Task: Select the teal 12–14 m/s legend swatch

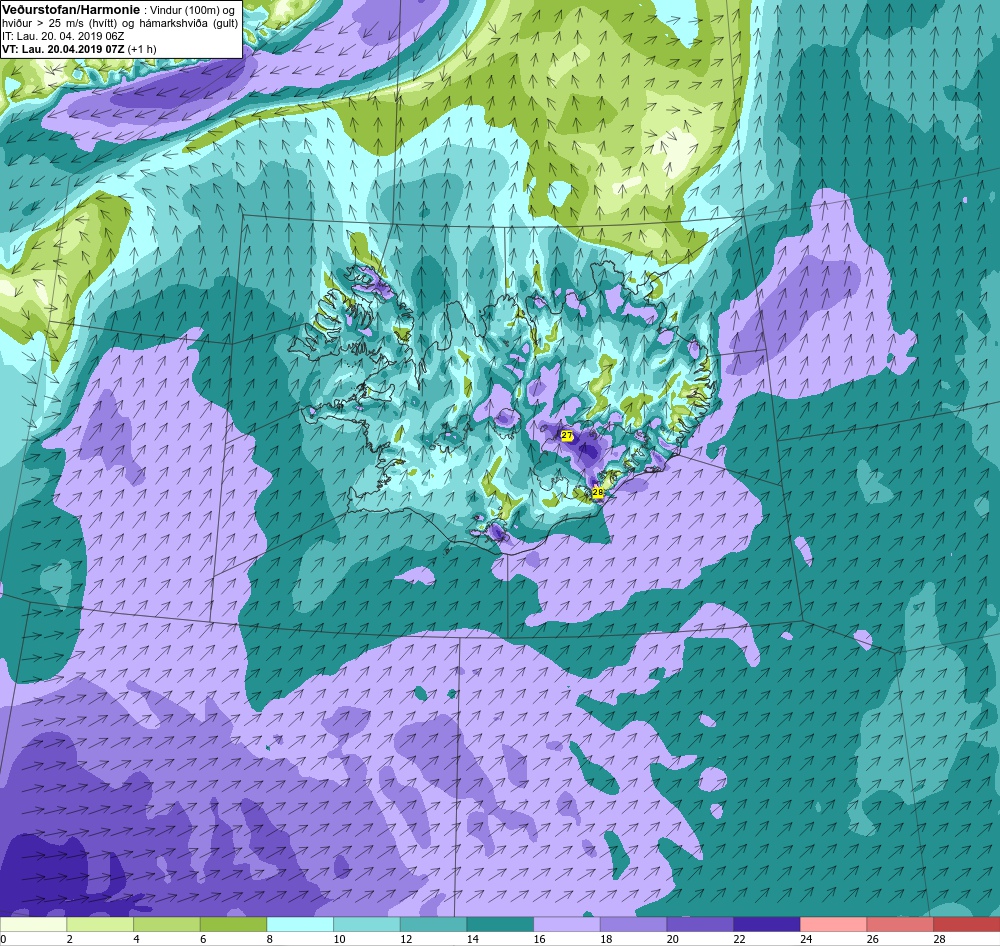Action: [433, 924]
